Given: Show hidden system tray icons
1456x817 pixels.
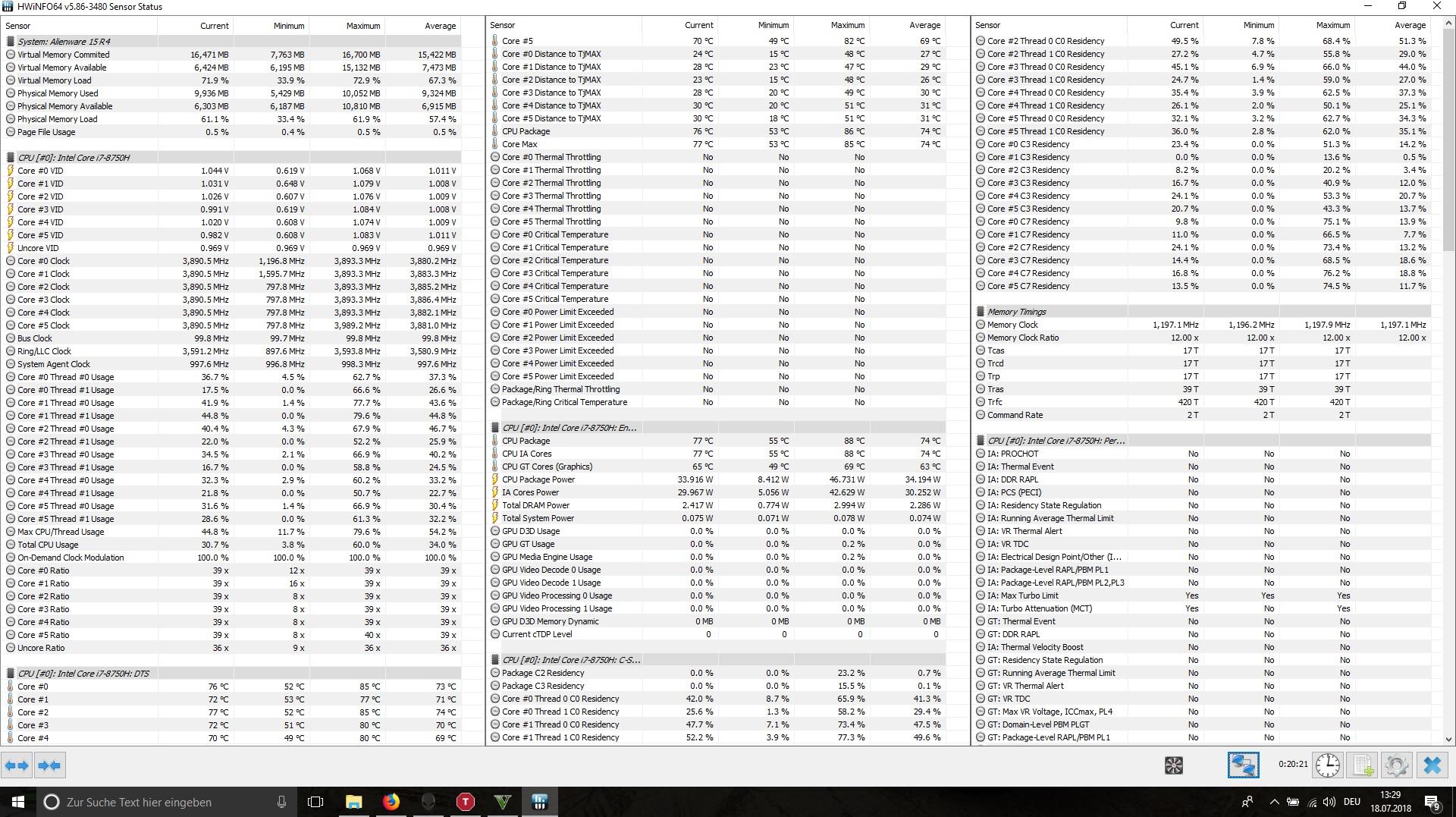Looking at the screenshot, I should [x=1274, y=802].
